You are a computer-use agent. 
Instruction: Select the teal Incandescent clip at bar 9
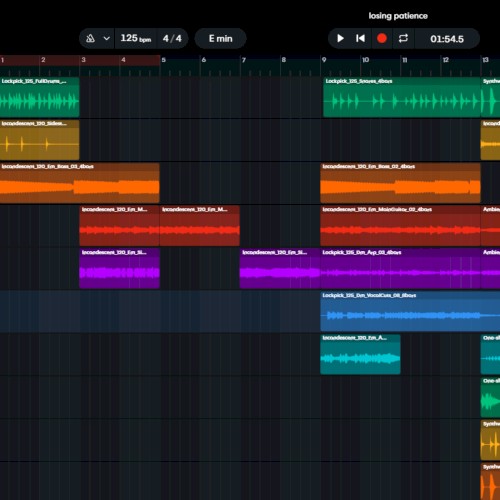pyautogui.click(x=360, y=354)
